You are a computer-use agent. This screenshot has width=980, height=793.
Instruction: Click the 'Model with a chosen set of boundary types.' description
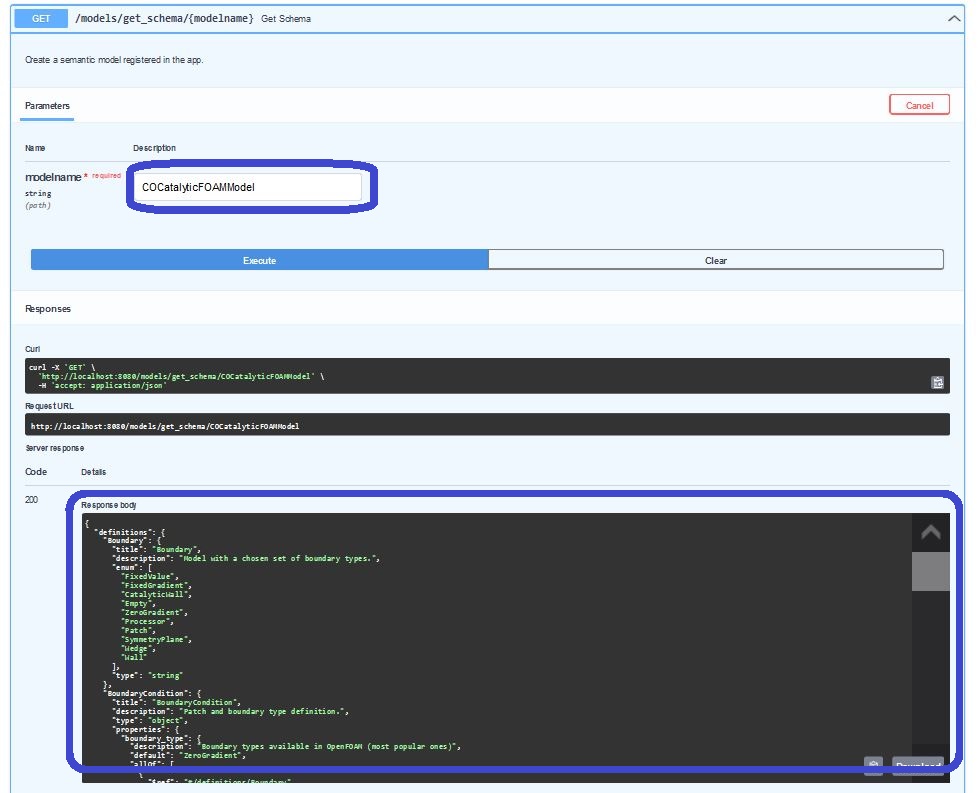[x=279, y=558]
